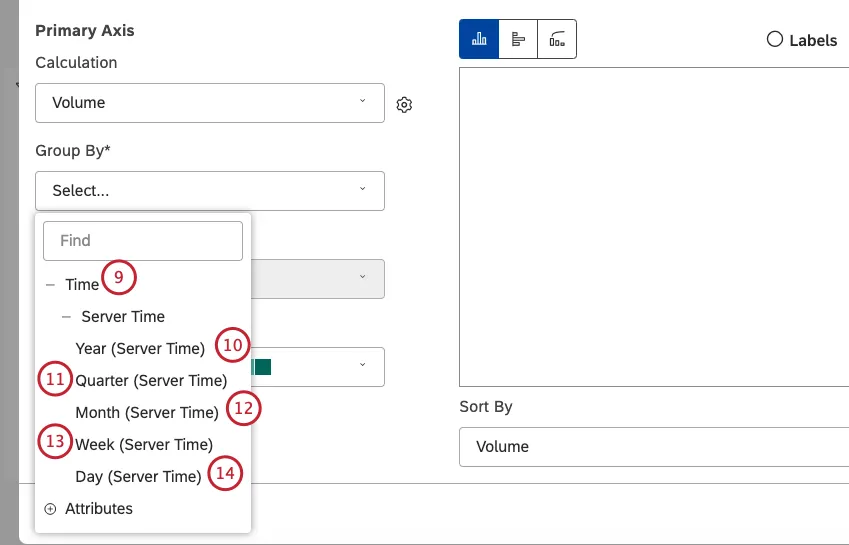Collapse the Server Time minus icon
This screenshot has width=849, height=545.
coord(66,317)
